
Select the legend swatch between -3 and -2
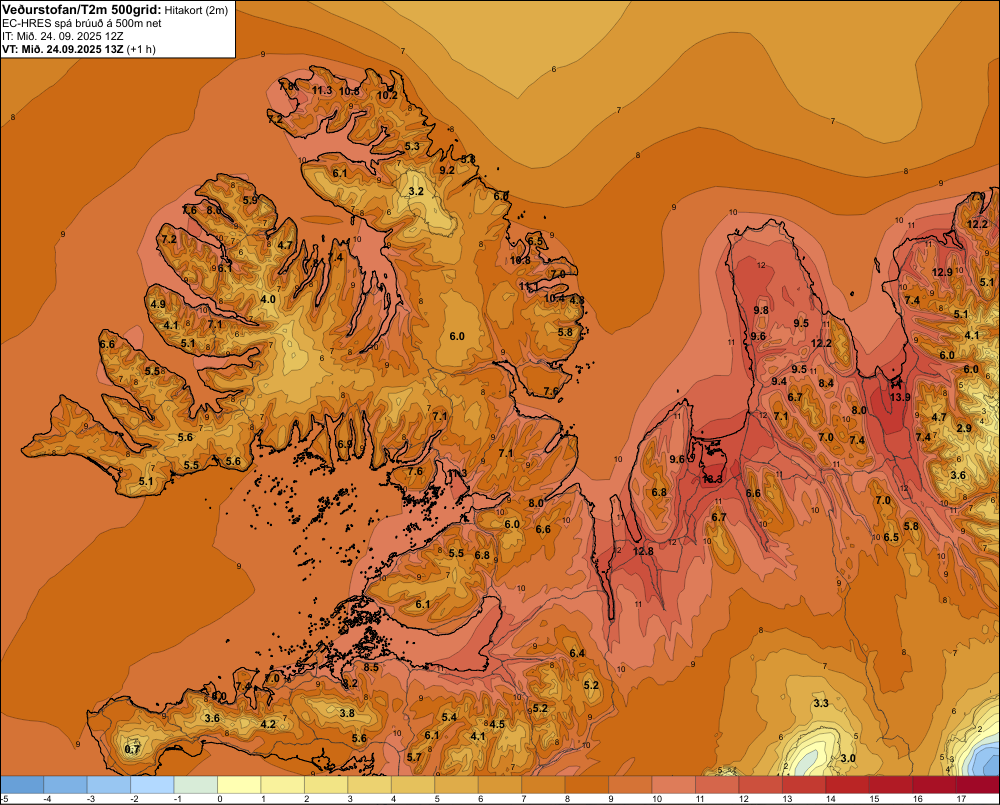click(109, 785)
